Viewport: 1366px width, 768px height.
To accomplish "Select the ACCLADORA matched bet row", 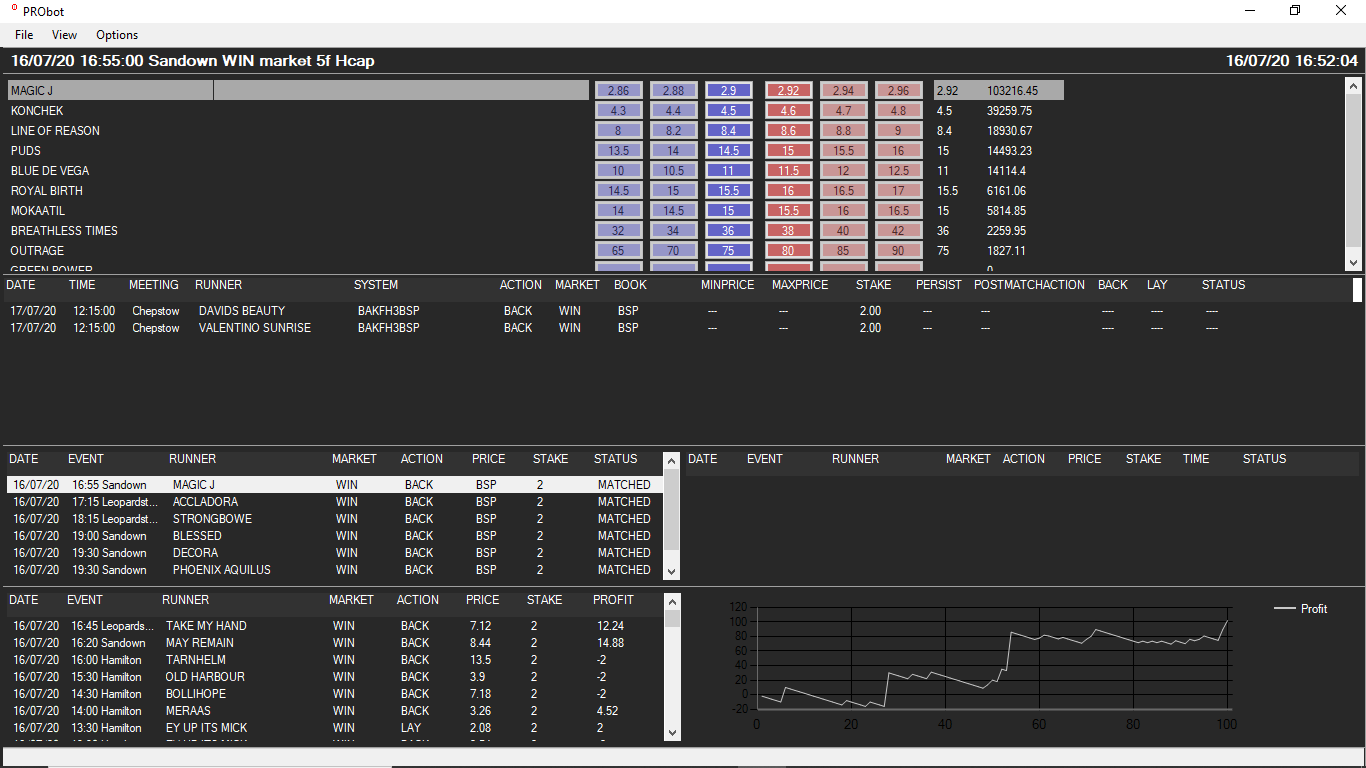I will (205, 502).
